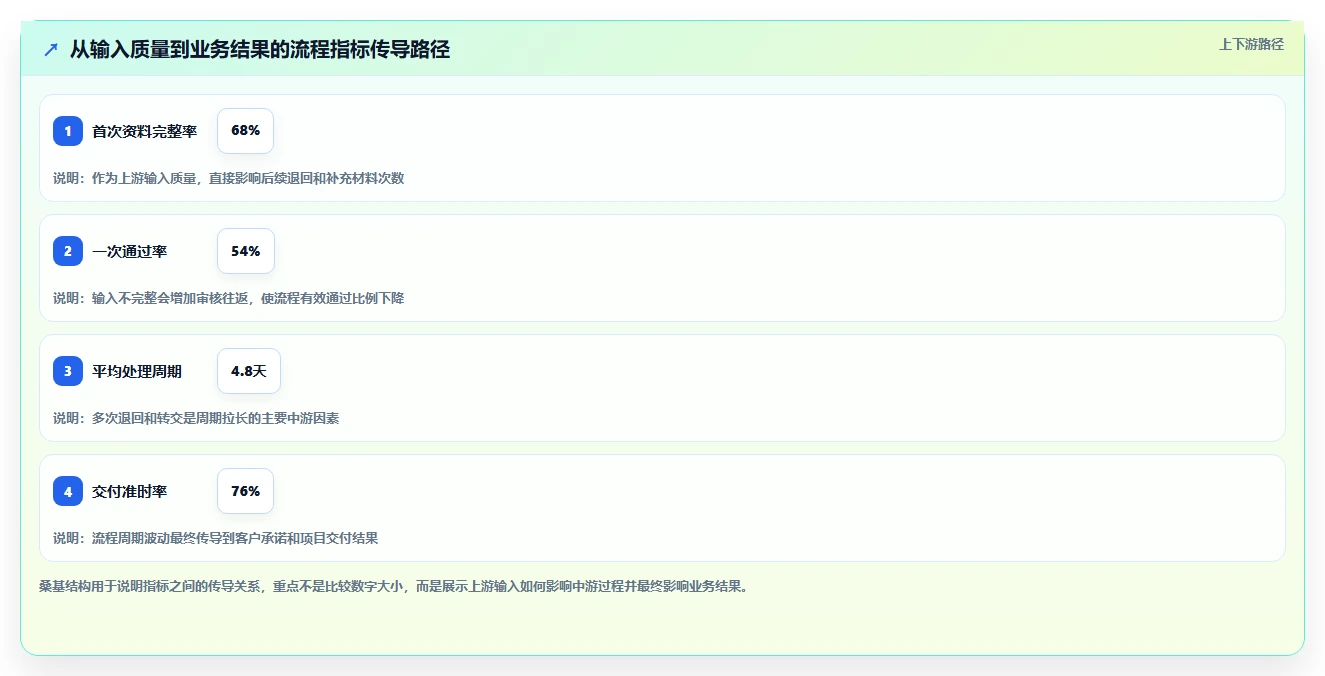The image size is (1325, 676).
Task: Click the description starting 说明：流程周期波动
Action: click(x=215, y=538)
